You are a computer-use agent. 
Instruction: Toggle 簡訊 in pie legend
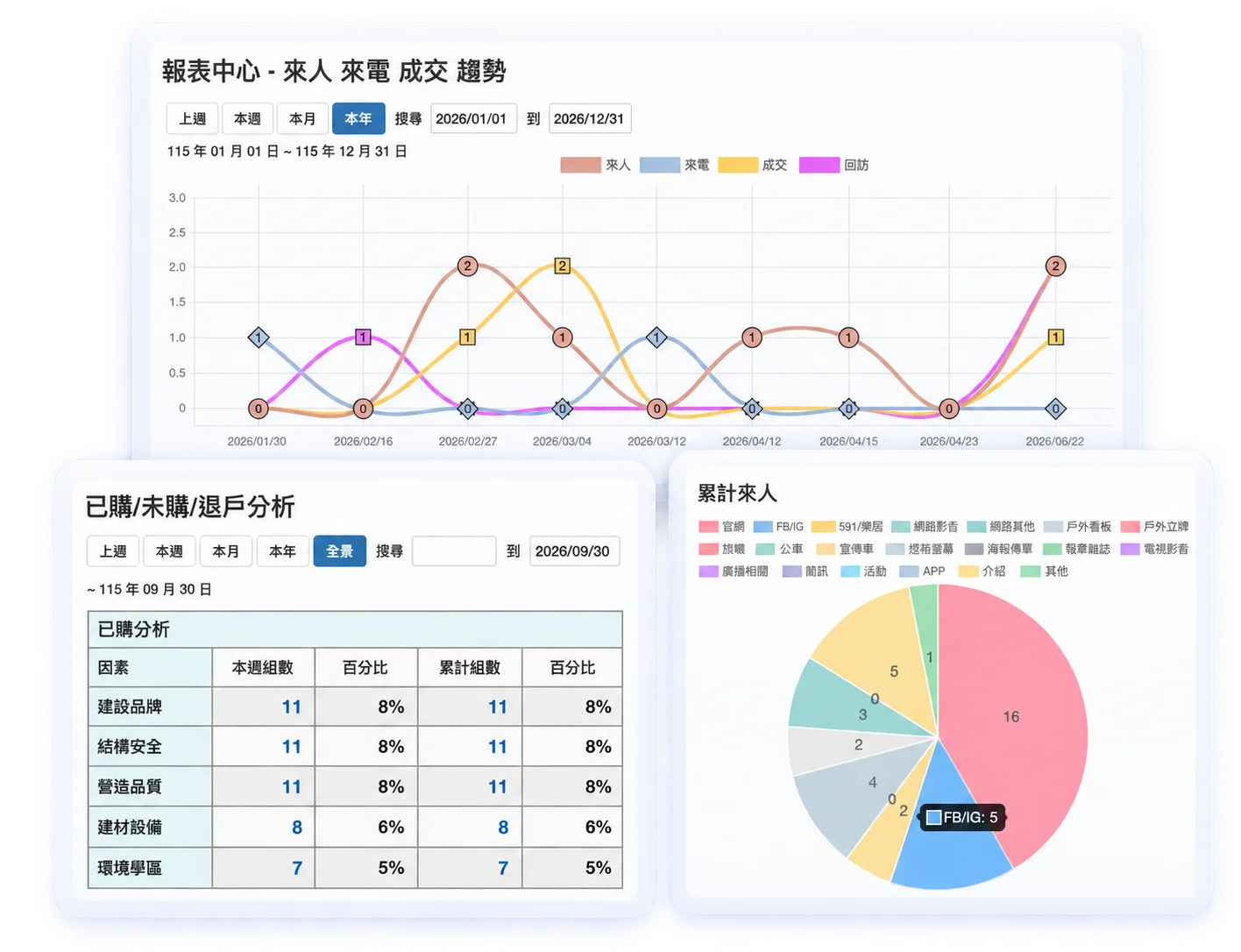[x=805, y=571]
